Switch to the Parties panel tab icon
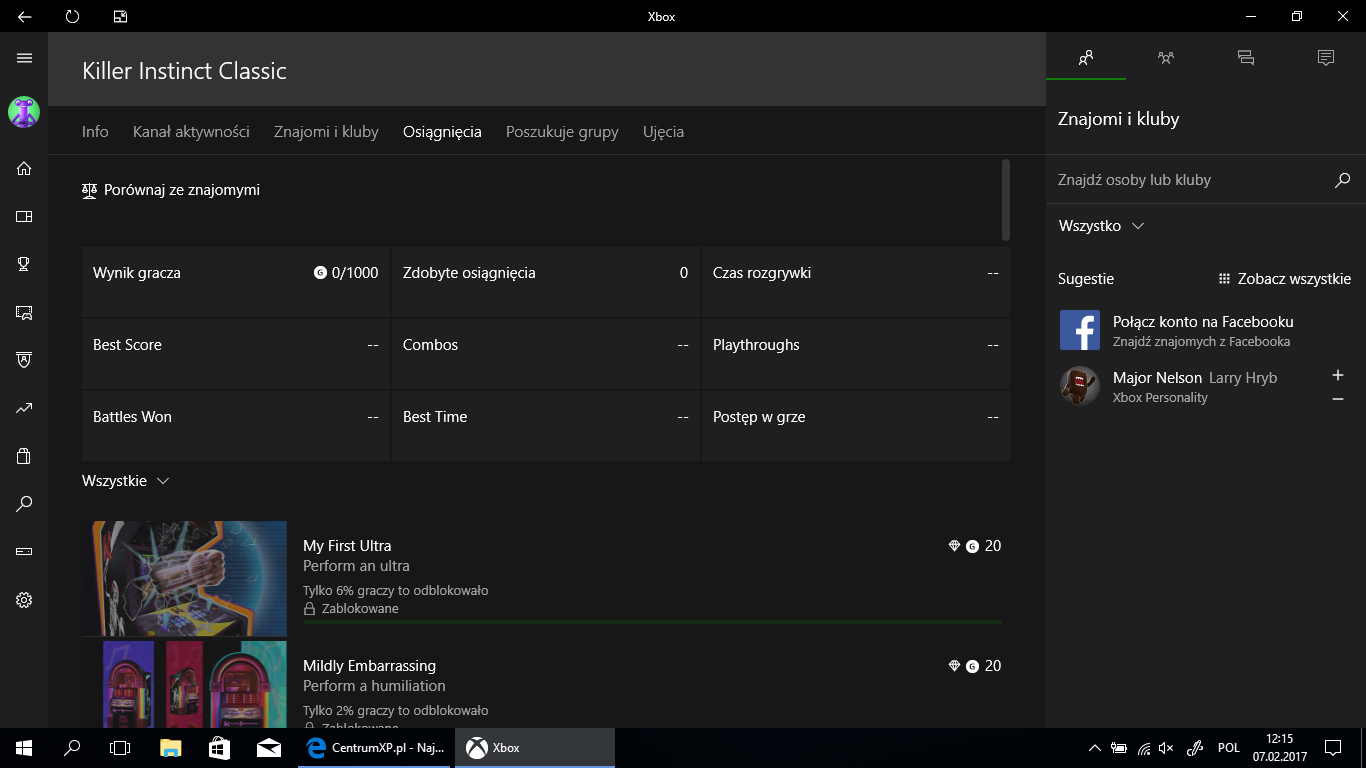 (x=1166, y=58)
